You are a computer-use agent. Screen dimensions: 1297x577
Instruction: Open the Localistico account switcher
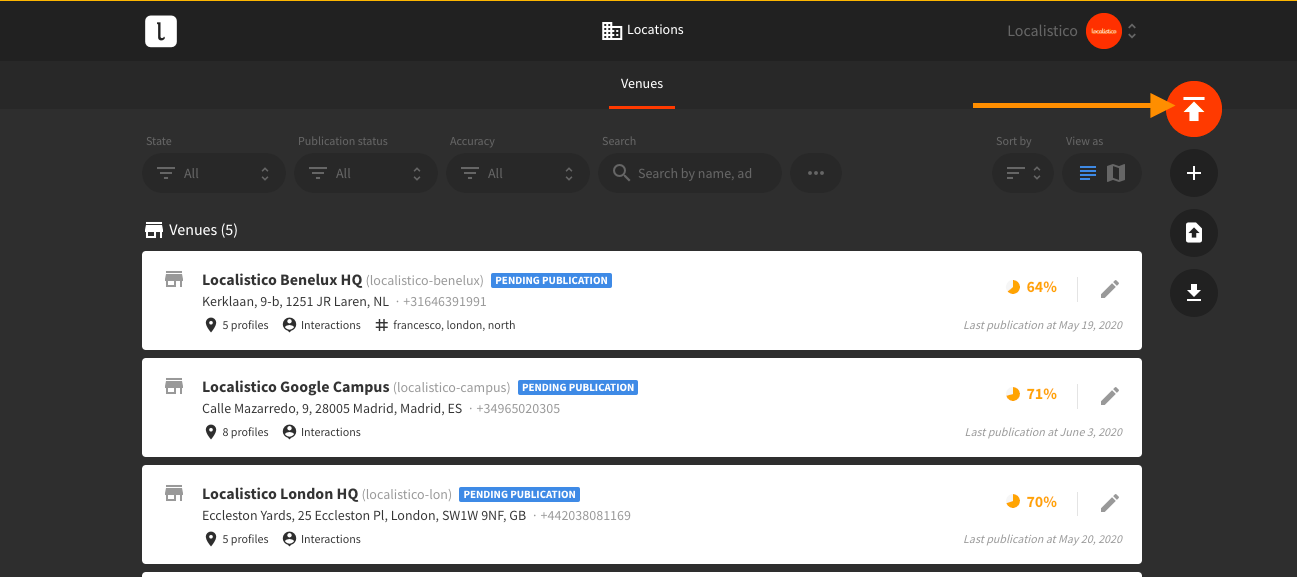pos(1072,31)
